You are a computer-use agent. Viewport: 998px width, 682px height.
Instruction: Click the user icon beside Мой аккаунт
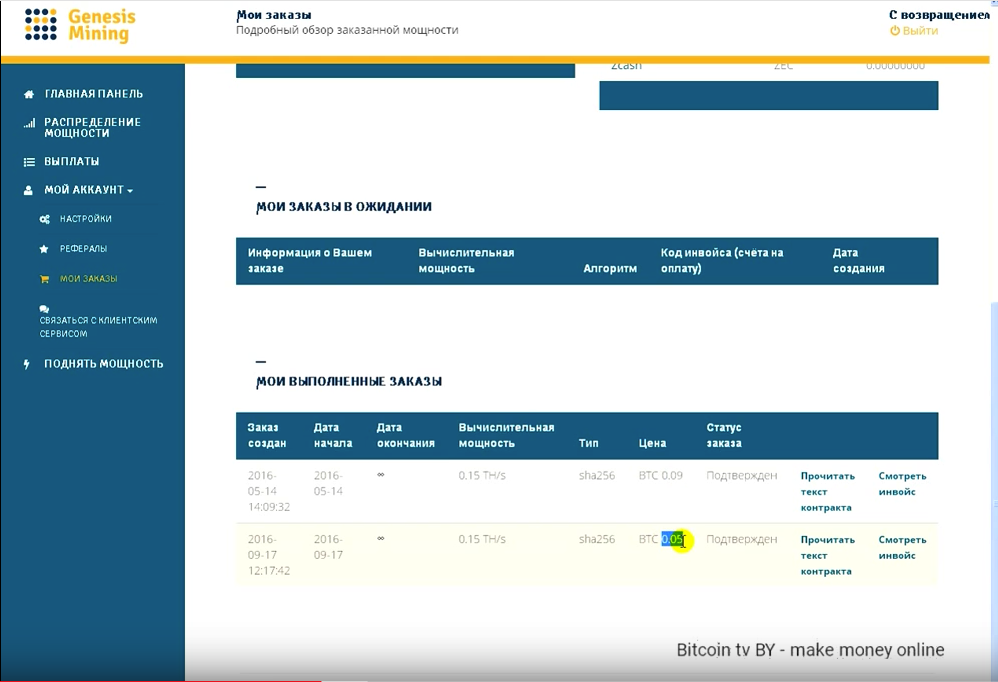[x=29, y=190]
